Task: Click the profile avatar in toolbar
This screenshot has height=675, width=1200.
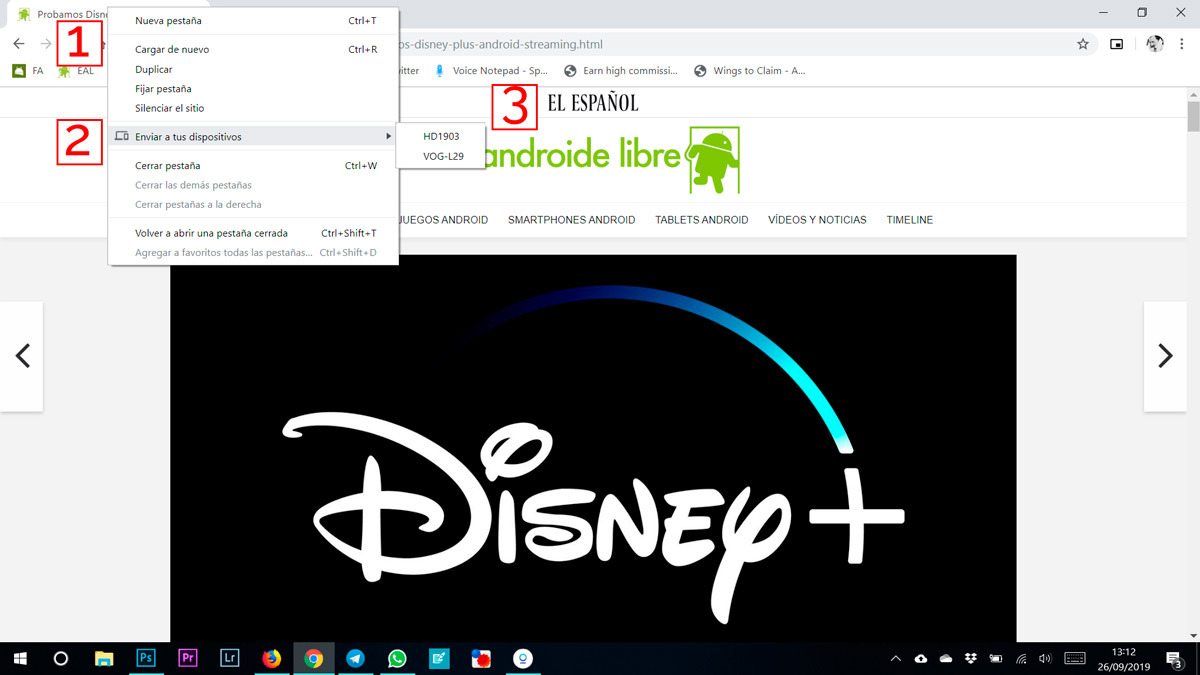Action: [1155, 44]
